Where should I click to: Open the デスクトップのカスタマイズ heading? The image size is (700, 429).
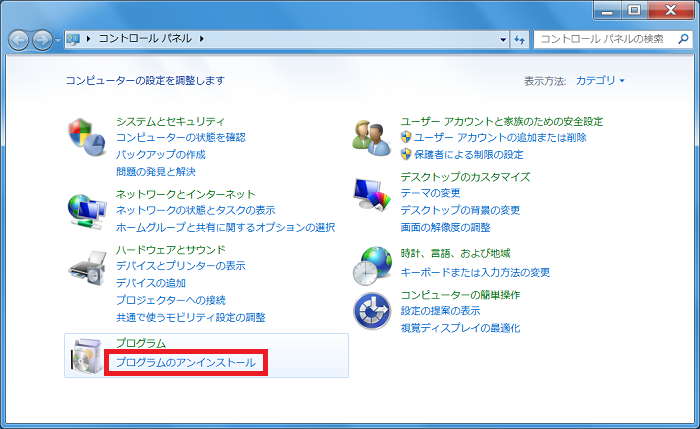[x=465, y=177]
